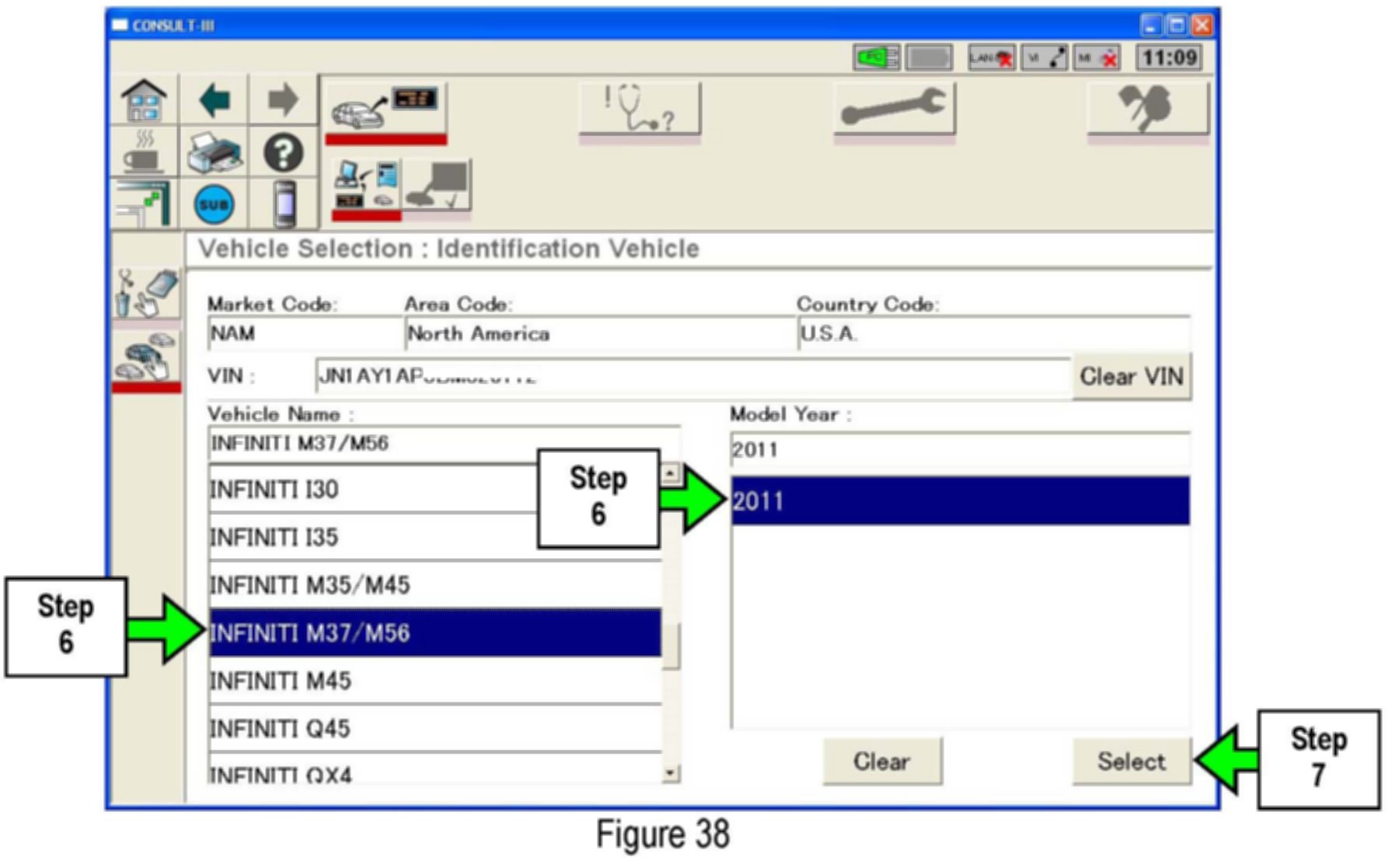1395x868 pixels.
Task: Click the 11:09 clock display
Action: click(1169, 58)
